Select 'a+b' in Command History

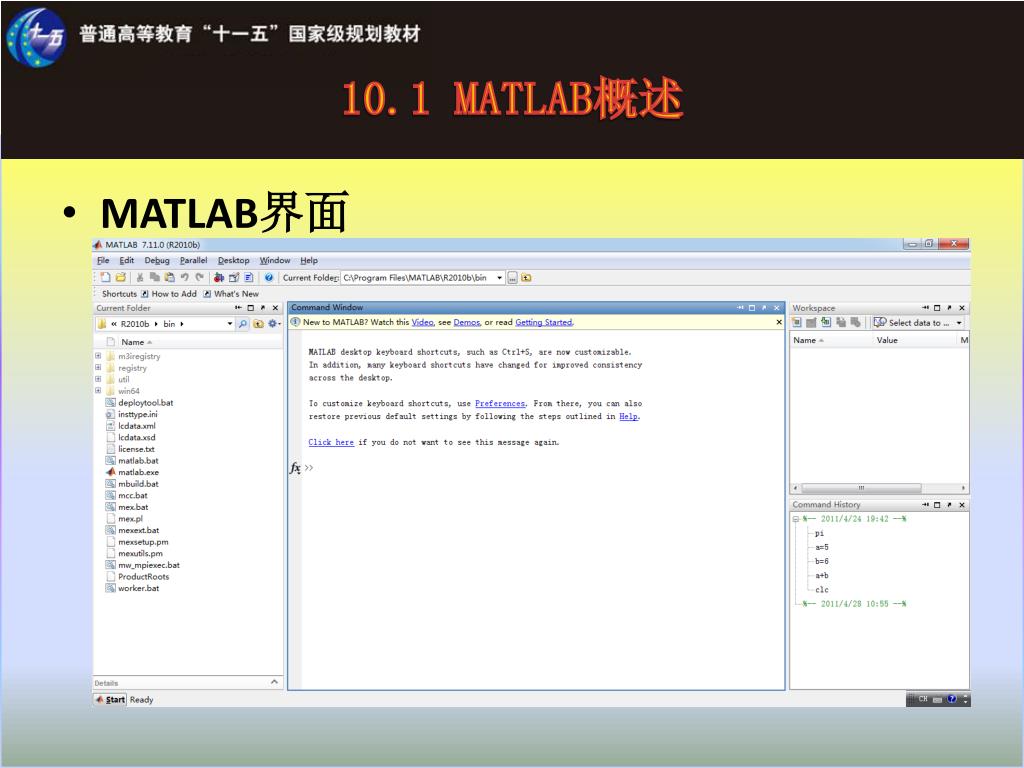point(822,576)
